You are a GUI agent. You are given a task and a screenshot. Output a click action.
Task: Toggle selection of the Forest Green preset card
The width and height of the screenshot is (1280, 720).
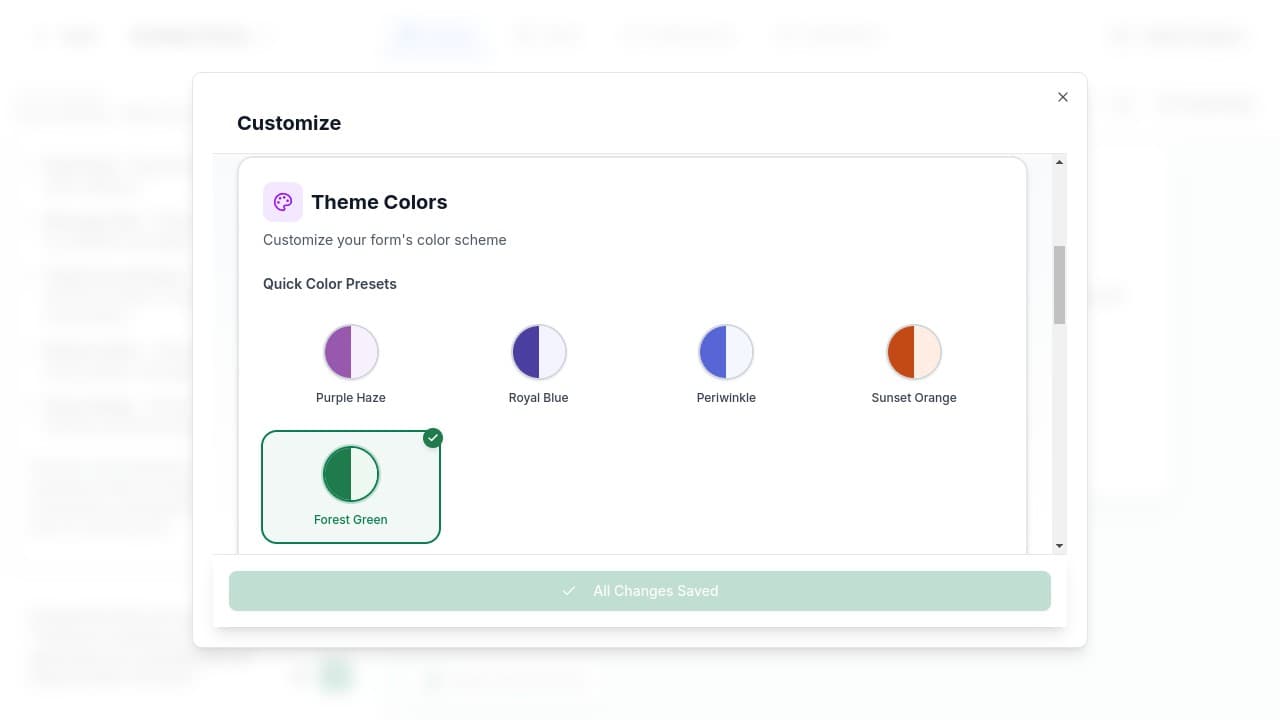(x=351, y=487)
